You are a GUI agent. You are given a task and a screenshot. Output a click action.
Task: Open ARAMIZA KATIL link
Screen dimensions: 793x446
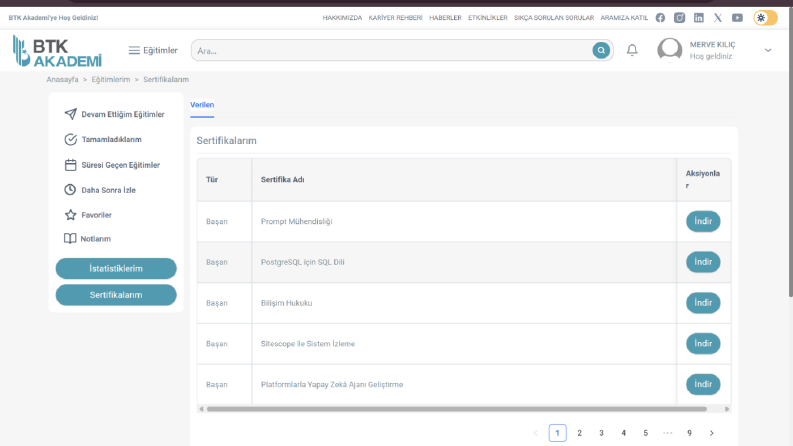pyautogui.click(x=624, y=18)
